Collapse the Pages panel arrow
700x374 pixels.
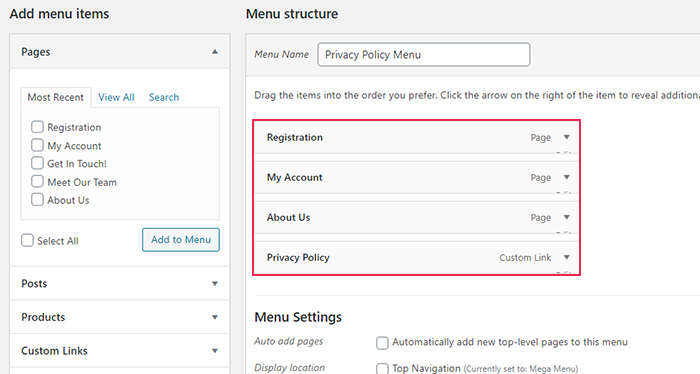point(215,52)
